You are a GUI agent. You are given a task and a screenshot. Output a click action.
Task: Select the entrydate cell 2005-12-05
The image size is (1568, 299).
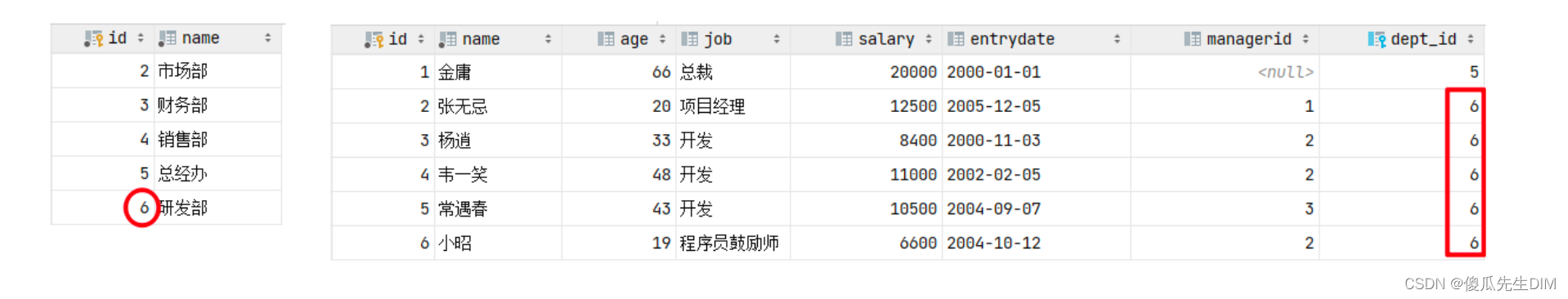click(x=1037, y=106)
